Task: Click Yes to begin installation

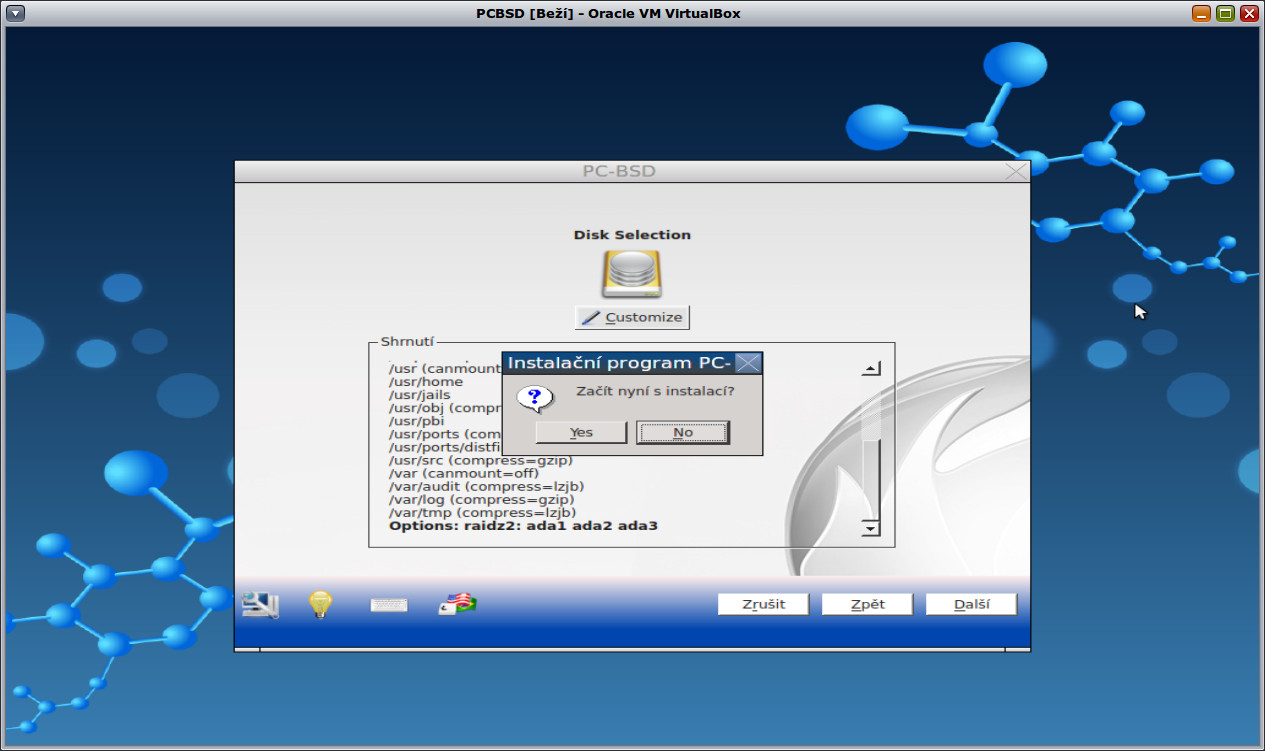Action: click(x=580, y=431)
